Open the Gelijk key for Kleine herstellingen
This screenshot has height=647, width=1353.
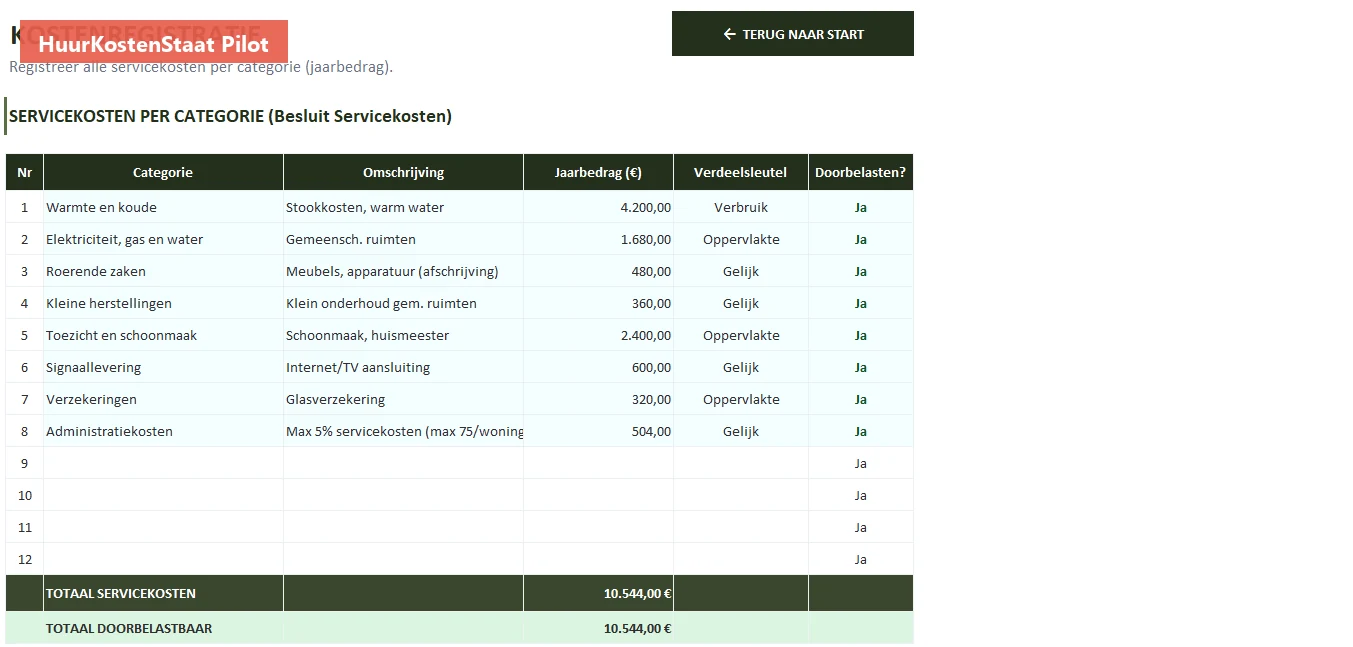741,303
